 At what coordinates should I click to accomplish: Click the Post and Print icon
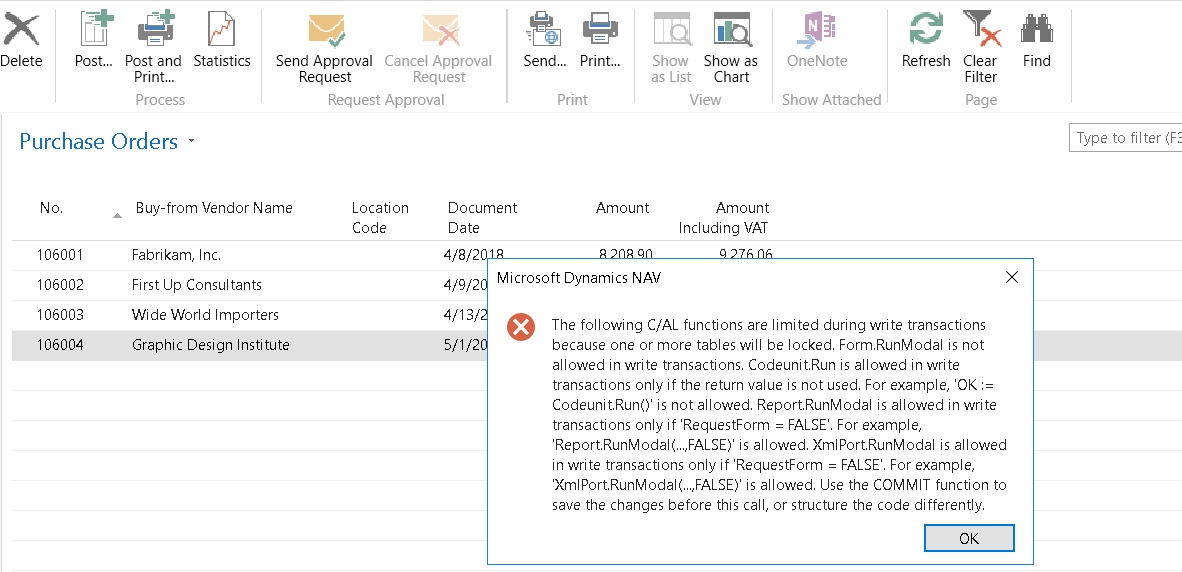click(x=155, y=29)
